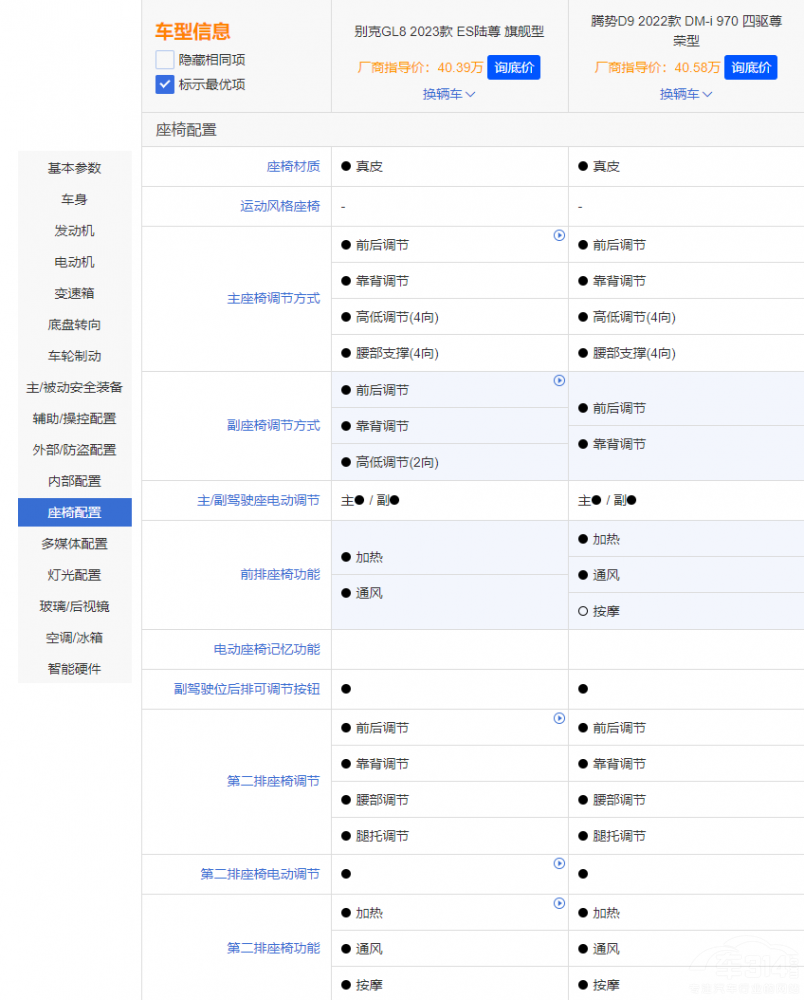The width and height of the screenshot is (804, 1000).
Task: Play video icon in 副座椅 前后调节 row
Action: (x=559, y=381)
